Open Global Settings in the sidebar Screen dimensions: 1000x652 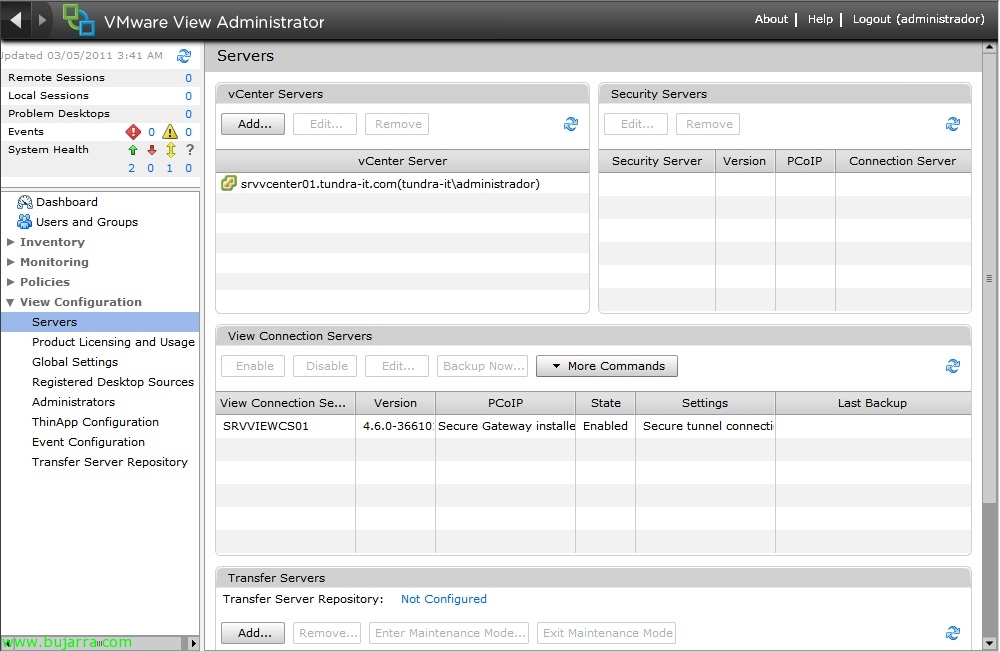[75, 362]
